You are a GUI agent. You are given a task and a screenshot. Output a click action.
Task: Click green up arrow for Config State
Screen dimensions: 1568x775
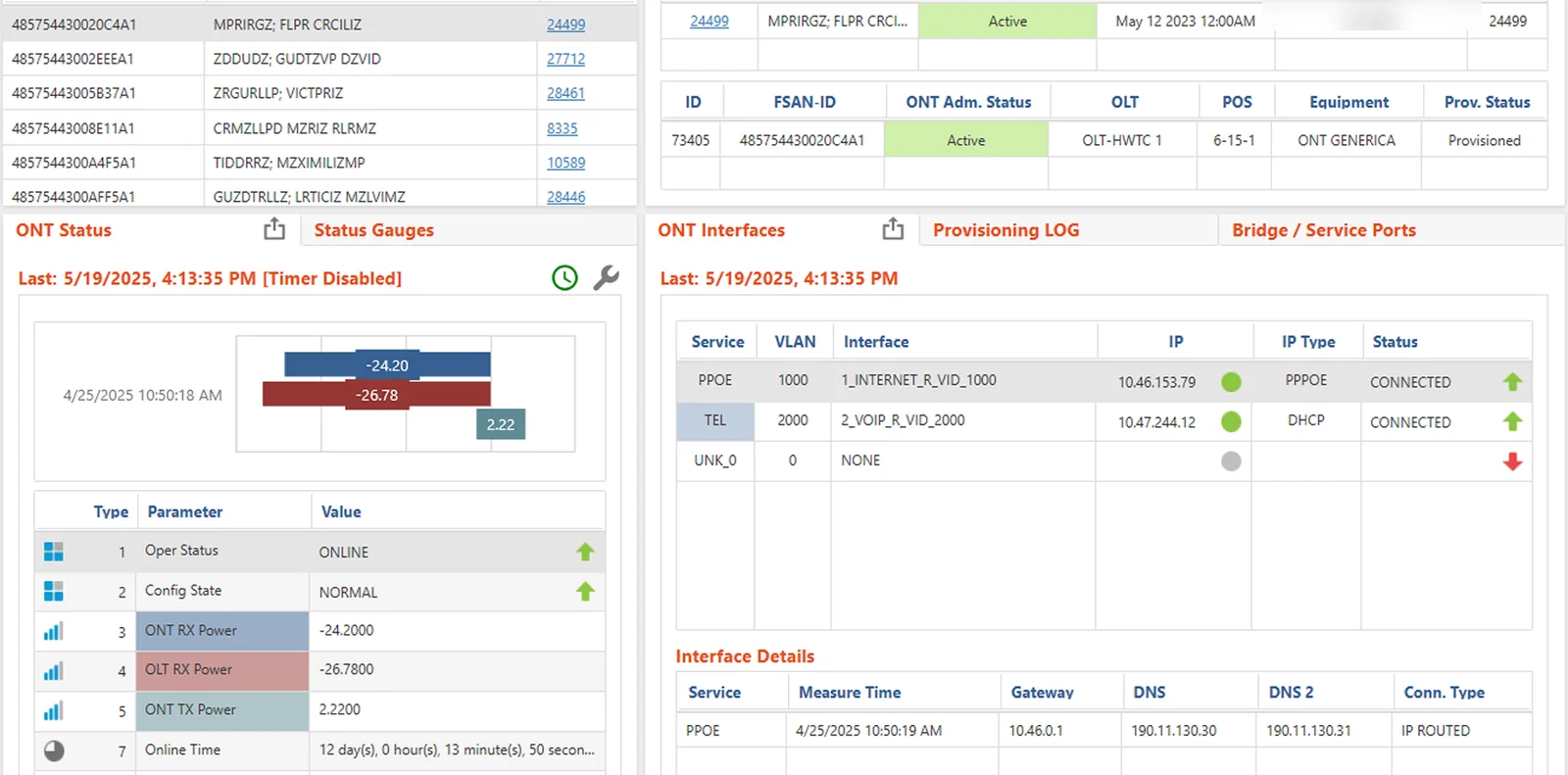[x=585, y=591]
